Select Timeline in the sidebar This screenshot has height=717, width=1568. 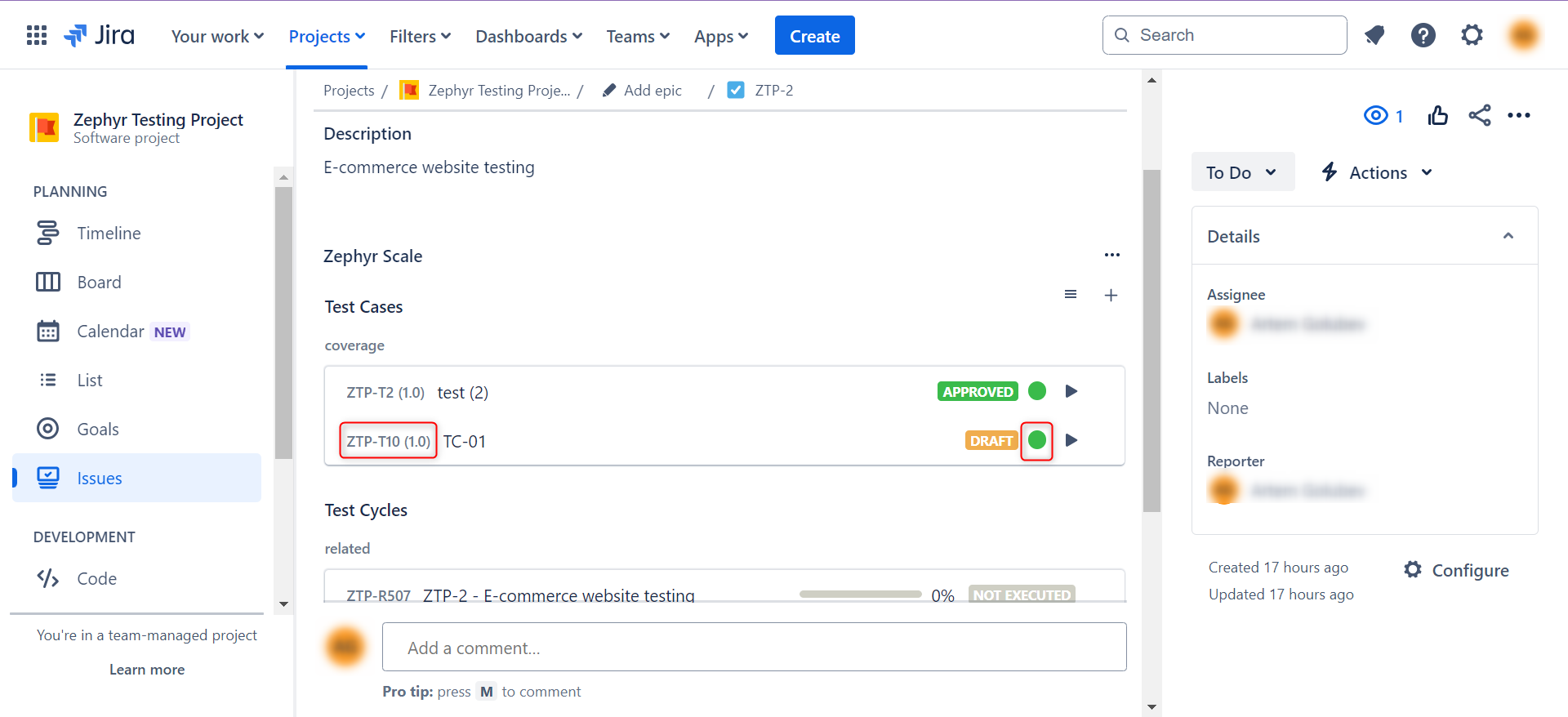109,234
